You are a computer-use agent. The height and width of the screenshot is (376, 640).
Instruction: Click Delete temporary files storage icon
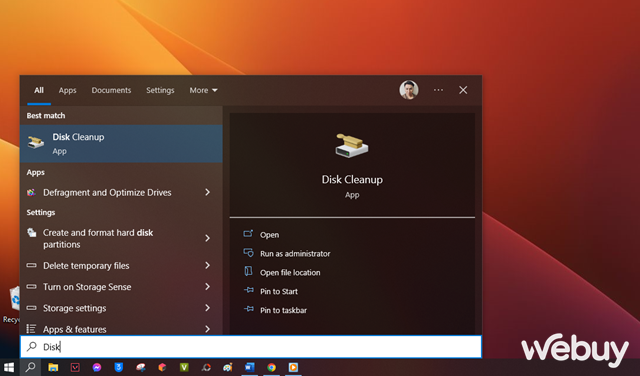click(x=31, y=265)
